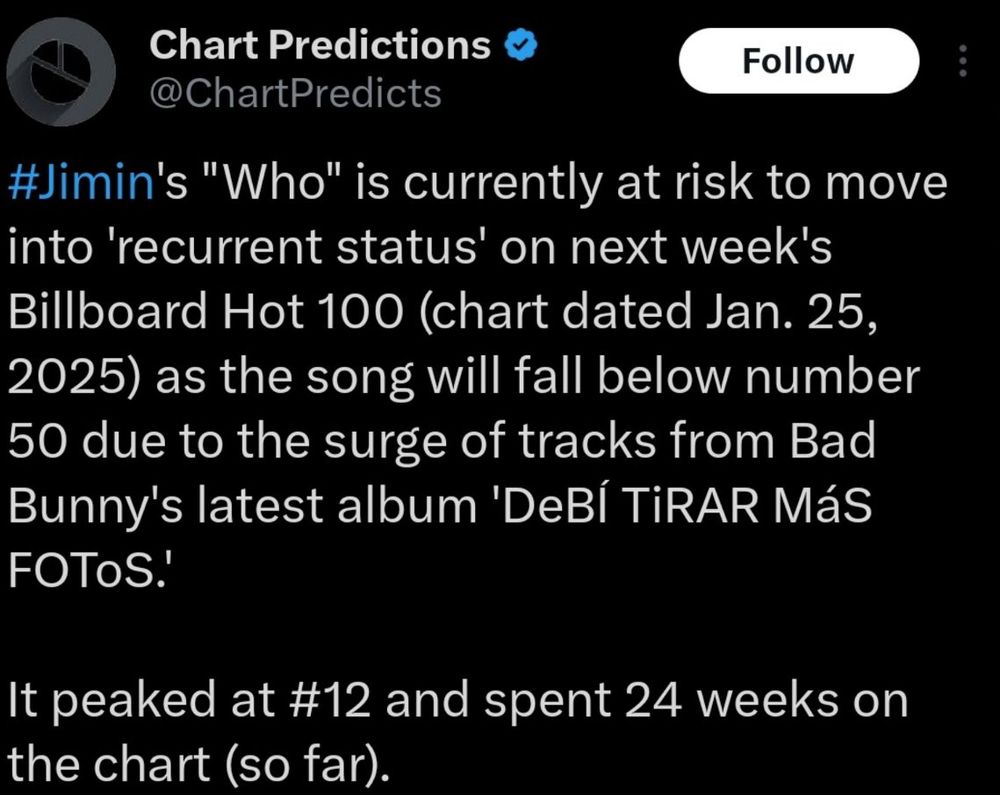Click the 'surge of tracks' phrase
The image size is (1000, 795).
pos(489,442)
